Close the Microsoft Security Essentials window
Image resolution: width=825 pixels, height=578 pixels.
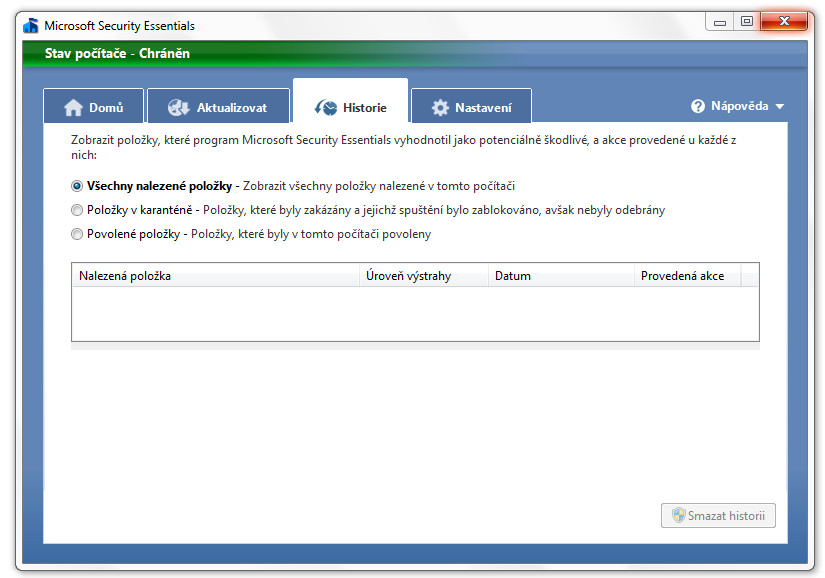coord(784,22)
